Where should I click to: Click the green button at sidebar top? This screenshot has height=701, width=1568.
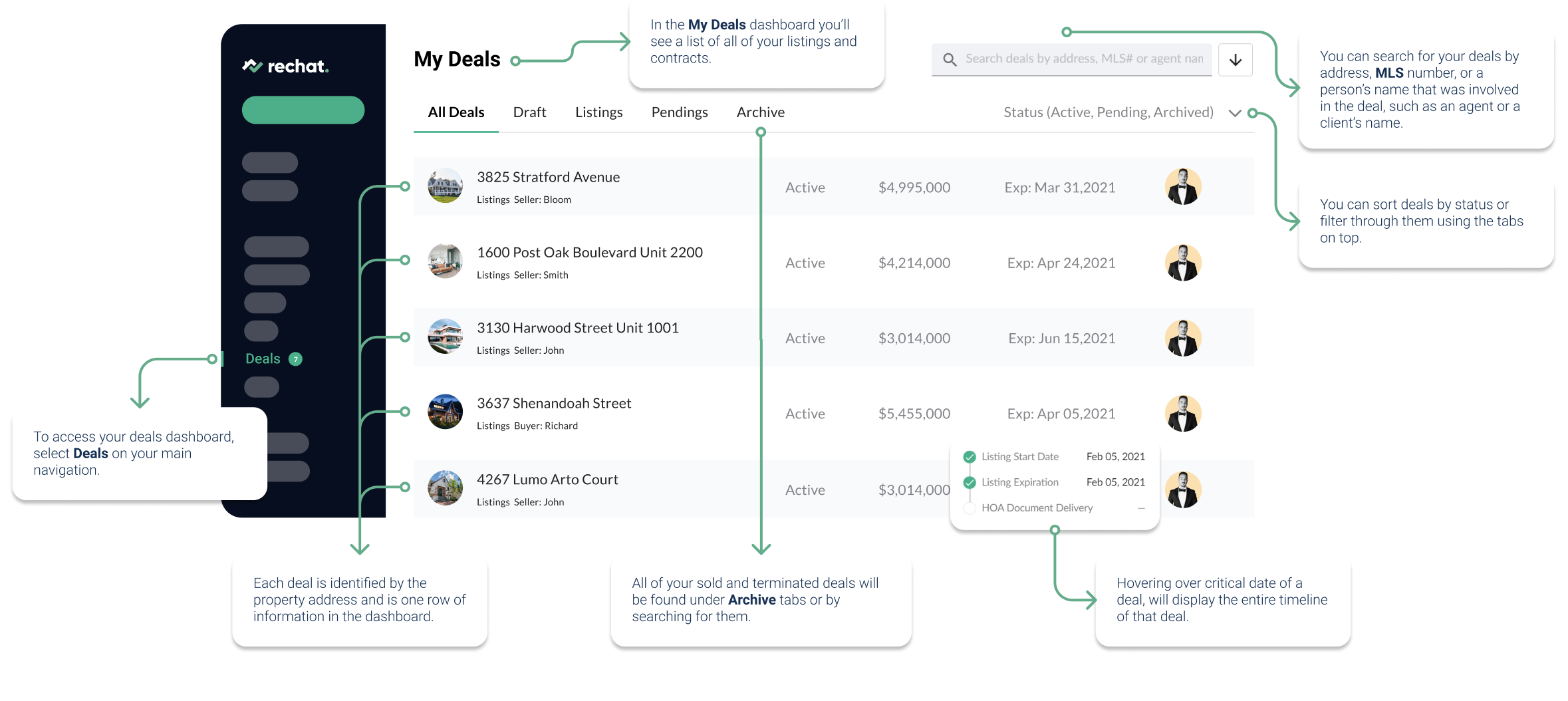(303, 110)
